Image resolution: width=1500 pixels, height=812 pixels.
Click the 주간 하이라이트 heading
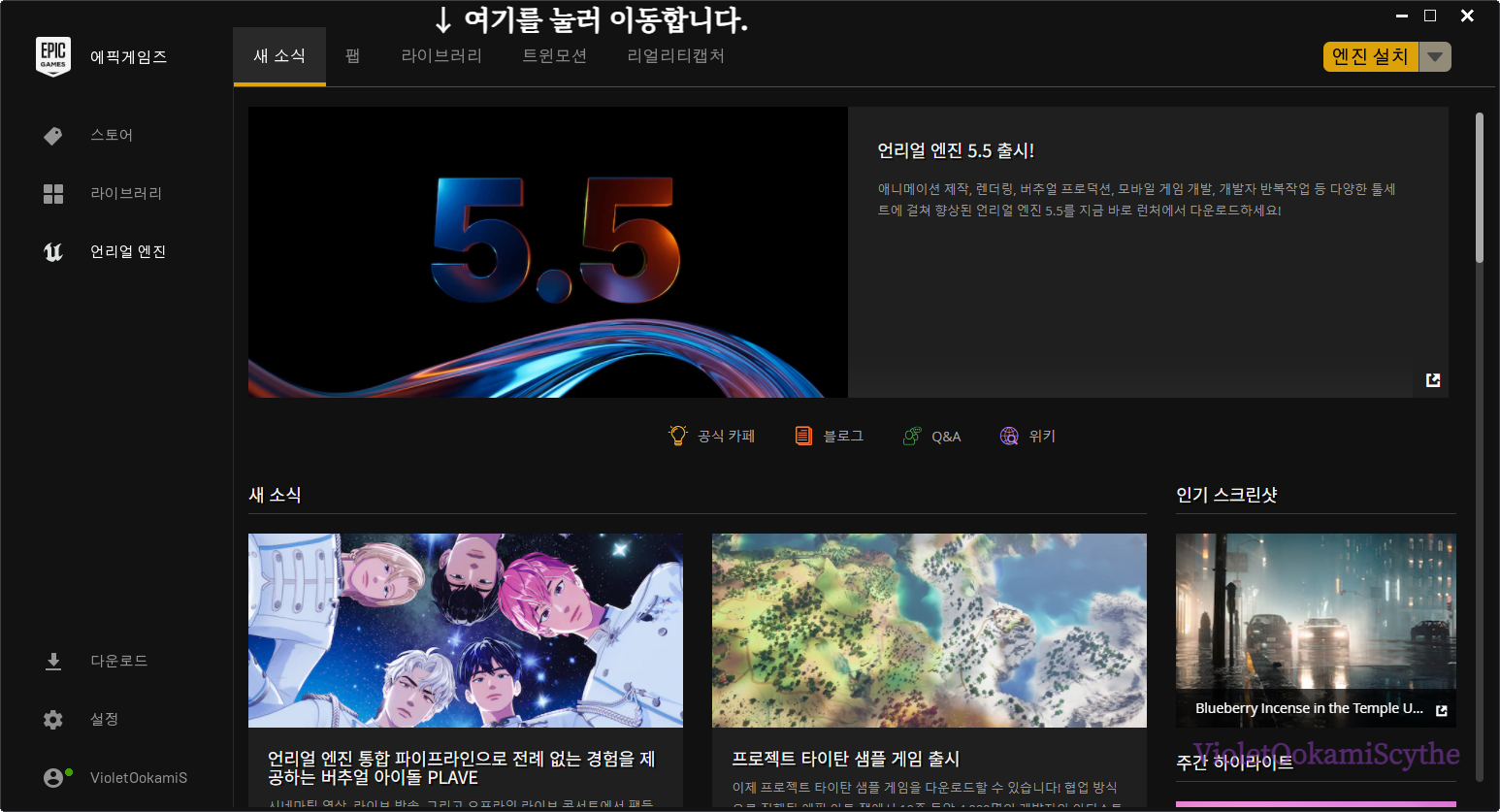tap(1234, 763)
